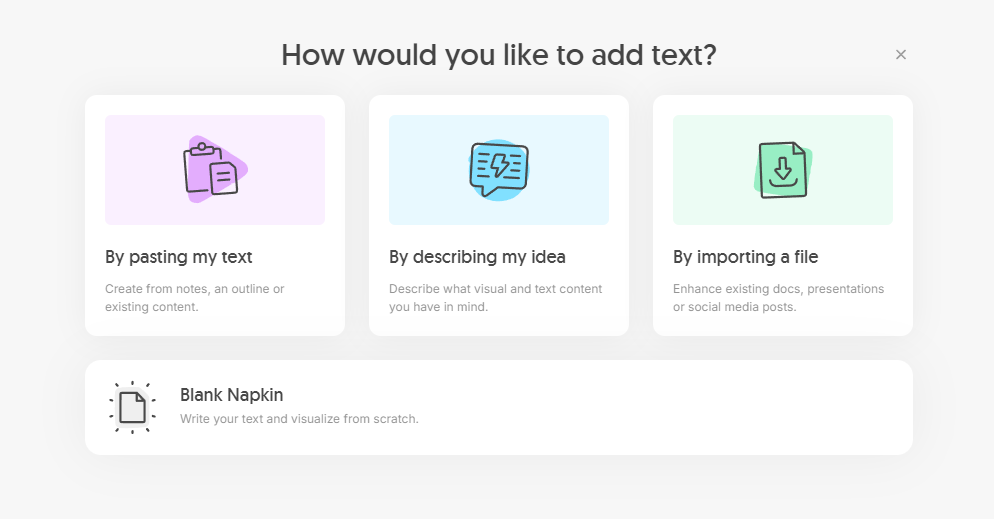
Task: Click the clipboard paste icon
Action: (214, 169)
